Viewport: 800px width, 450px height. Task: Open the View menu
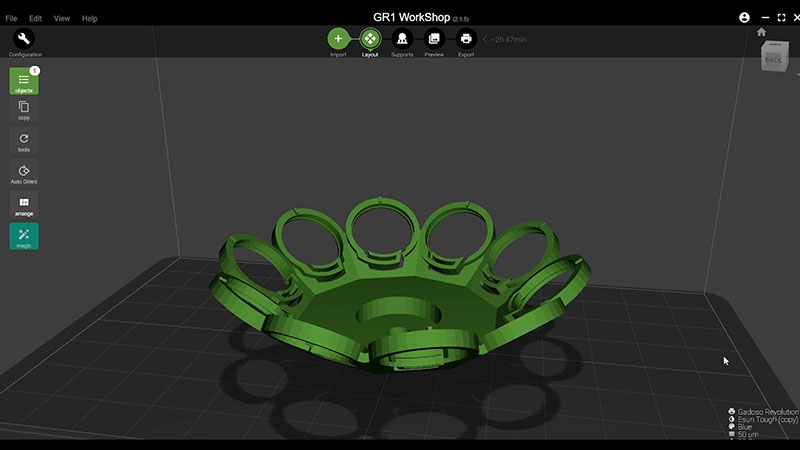(x=62, y=18)
